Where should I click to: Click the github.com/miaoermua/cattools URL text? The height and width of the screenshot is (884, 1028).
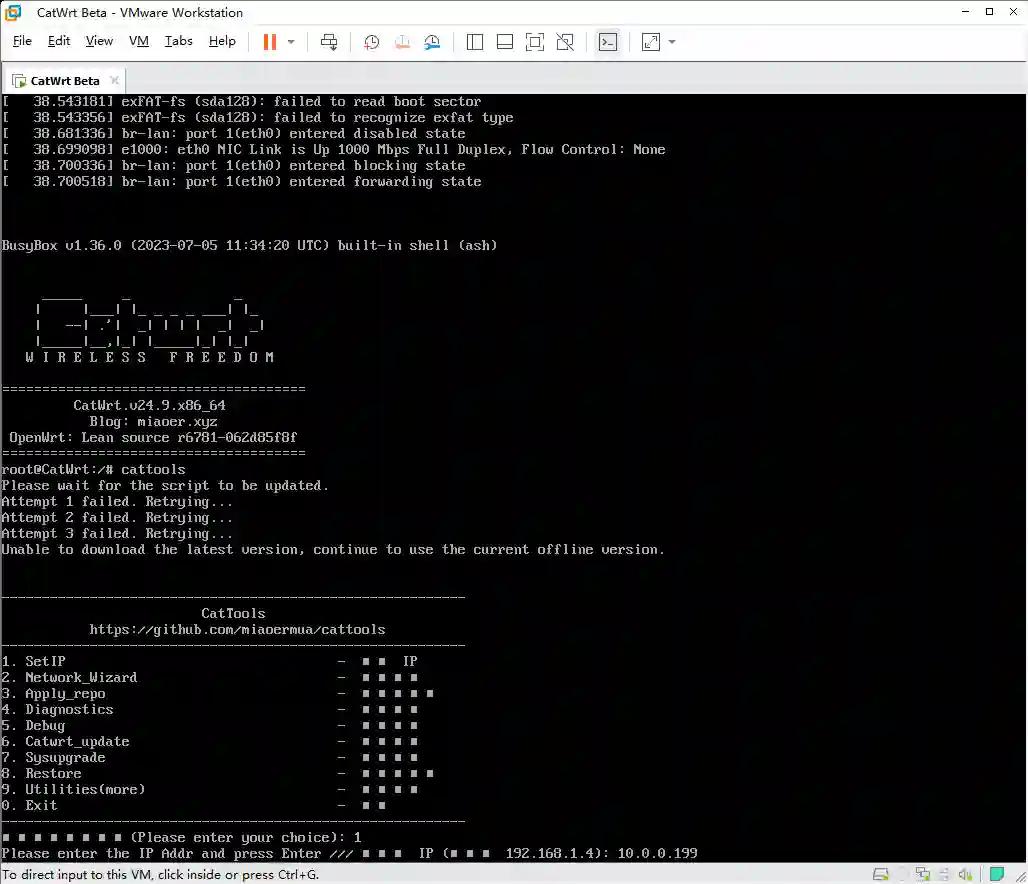point(237,630)
